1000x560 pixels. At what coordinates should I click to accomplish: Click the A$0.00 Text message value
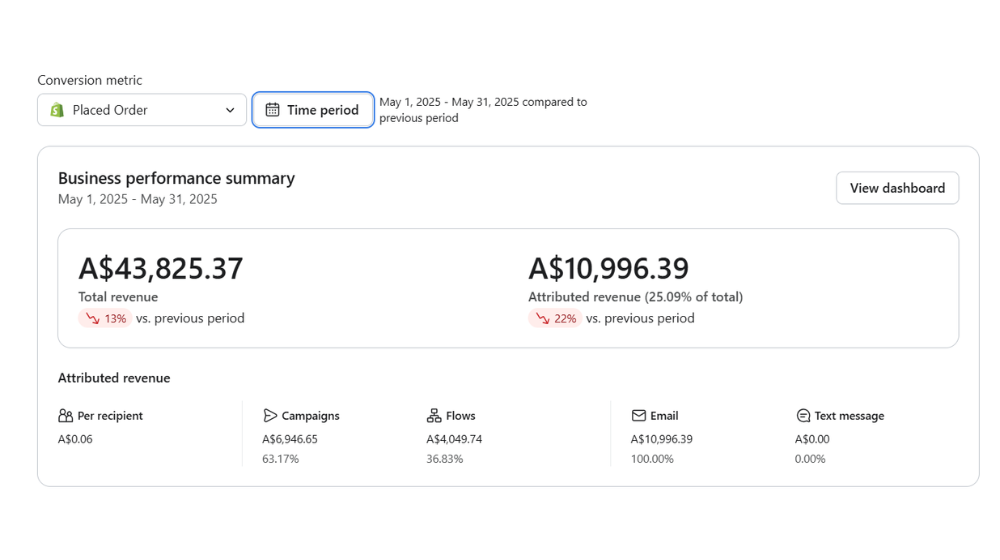tap(812, 439)
